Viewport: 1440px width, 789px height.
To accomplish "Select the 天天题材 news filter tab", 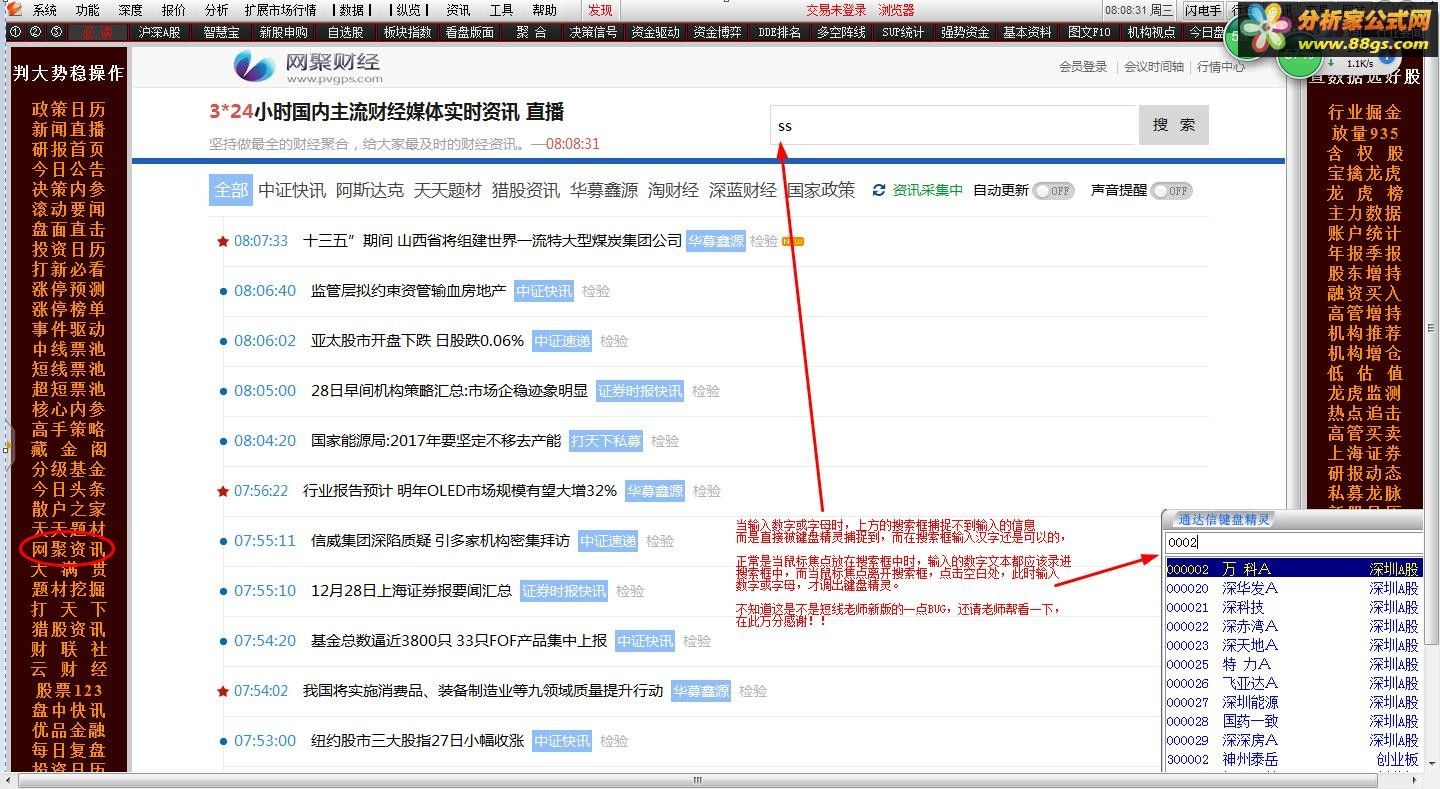I will coord(448,190).
